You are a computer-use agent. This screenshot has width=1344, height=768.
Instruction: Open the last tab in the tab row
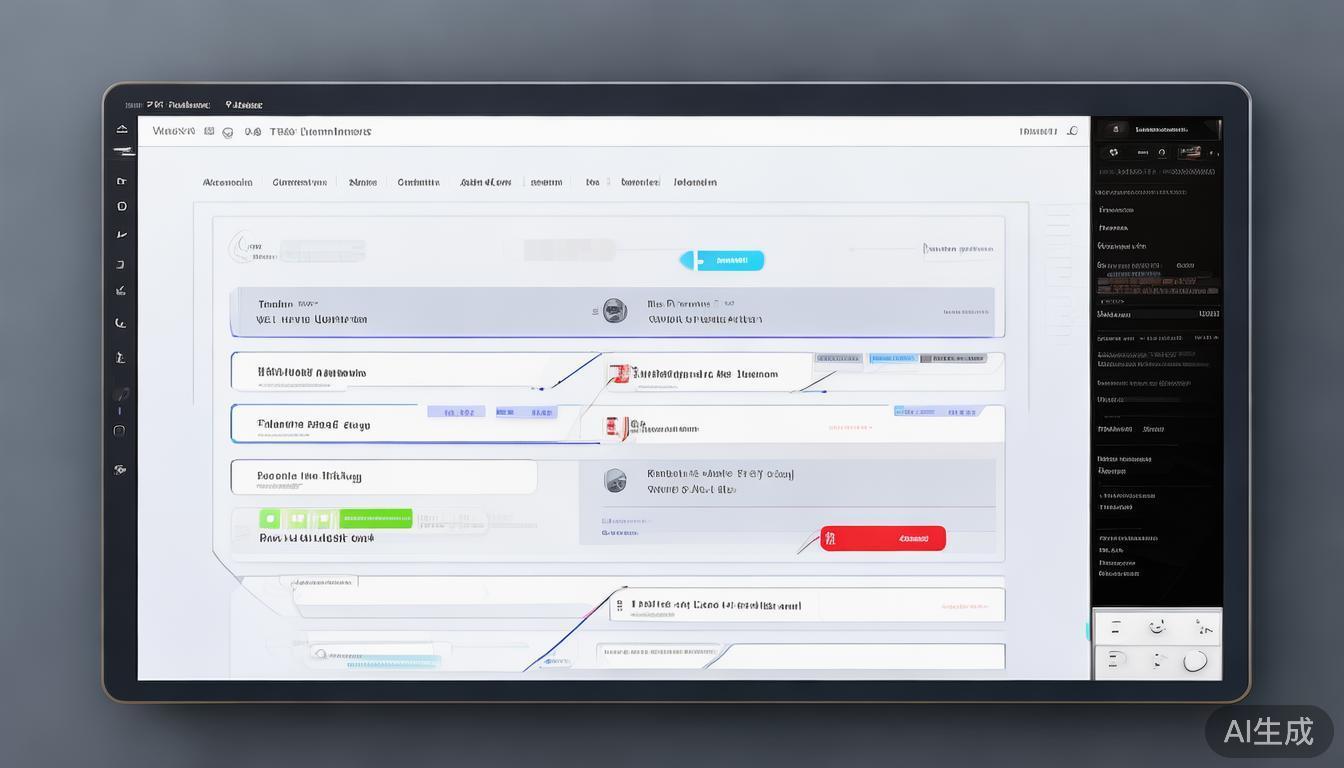tap(694, 183)
